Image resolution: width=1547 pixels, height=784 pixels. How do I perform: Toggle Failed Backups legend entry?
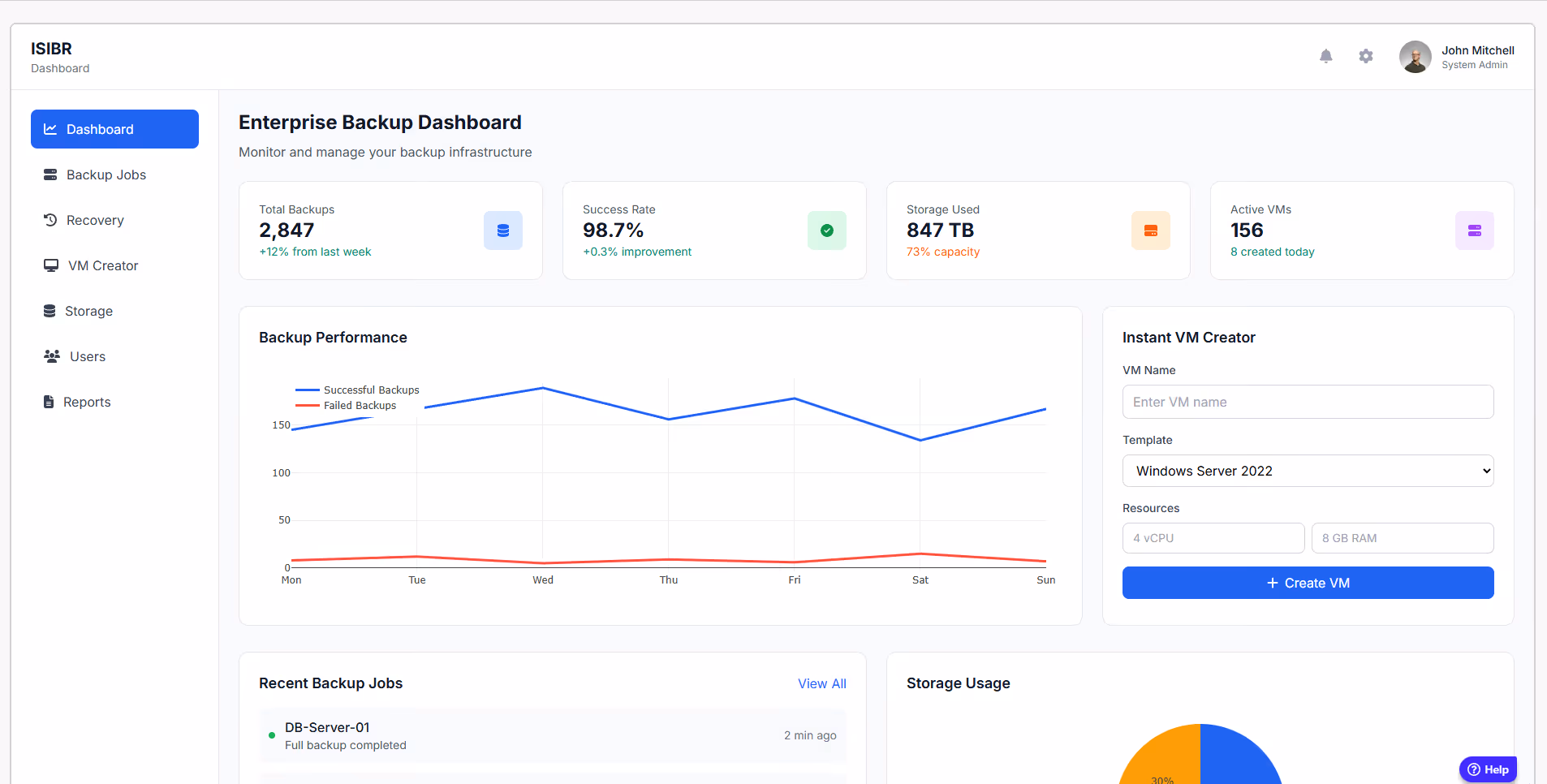click(x=346, y=405)
